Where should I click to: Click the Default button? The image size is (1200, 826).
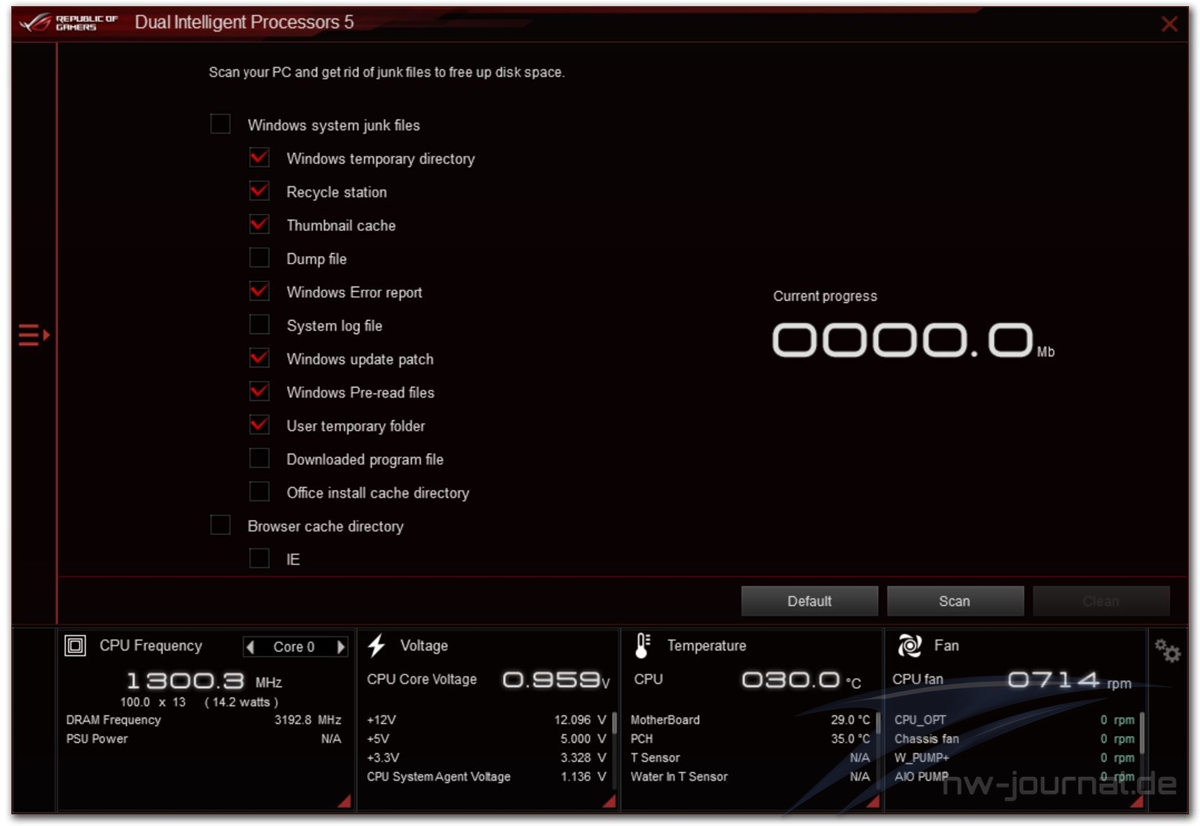pos(809,601)
